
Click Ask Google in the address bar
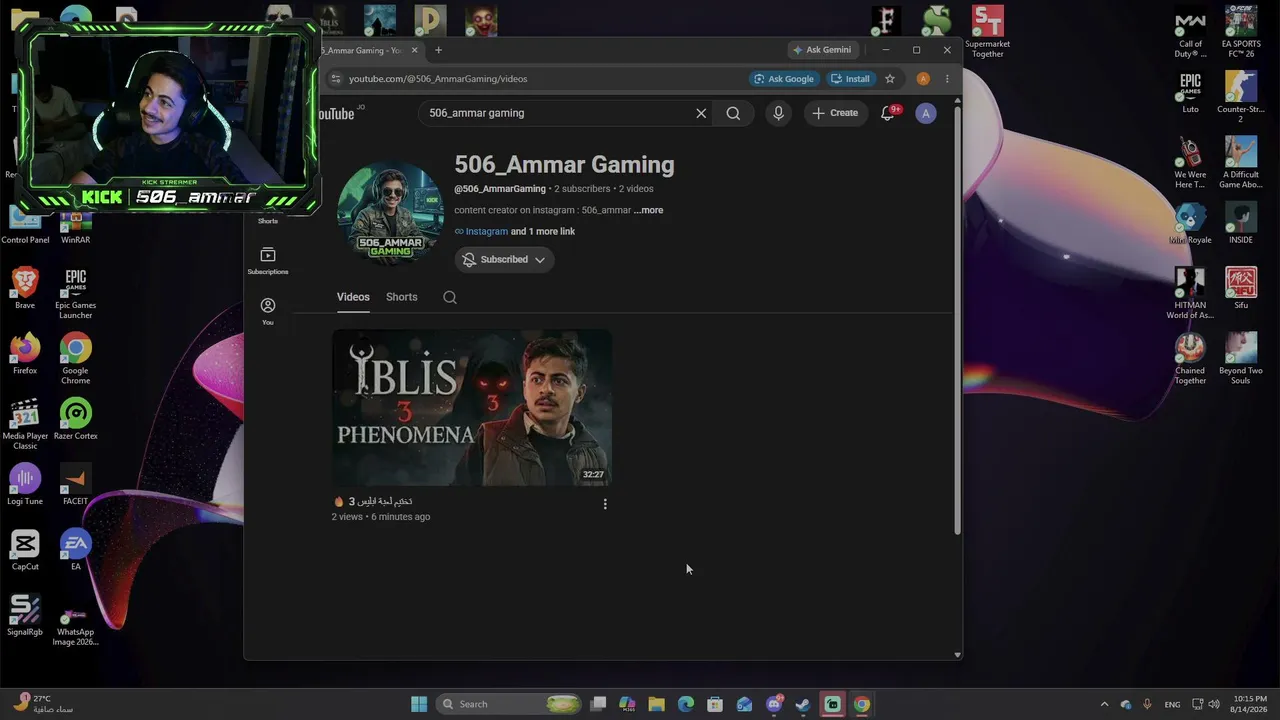784,79
